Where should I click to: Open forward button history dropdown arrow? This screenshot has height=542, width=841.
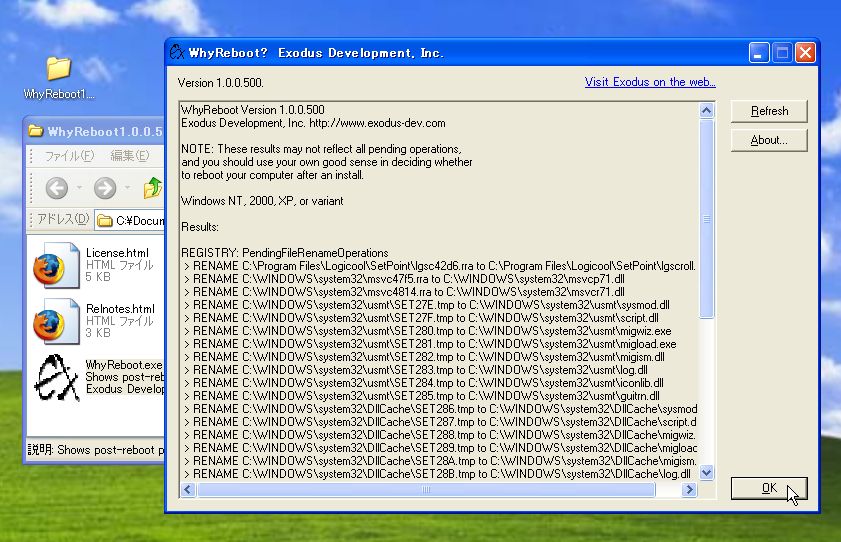[128, 188]
